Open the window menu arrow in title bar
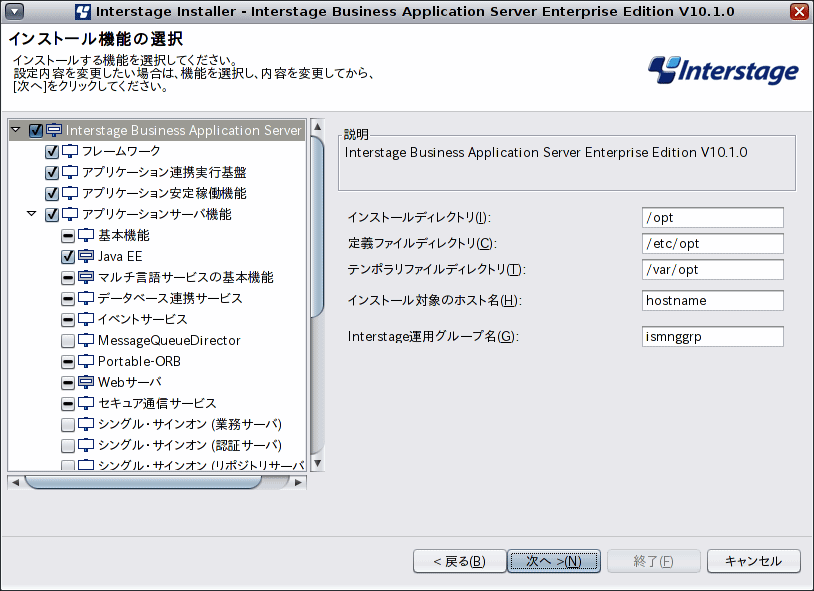Viewport: 814px width, 591px height. point(14,11)
